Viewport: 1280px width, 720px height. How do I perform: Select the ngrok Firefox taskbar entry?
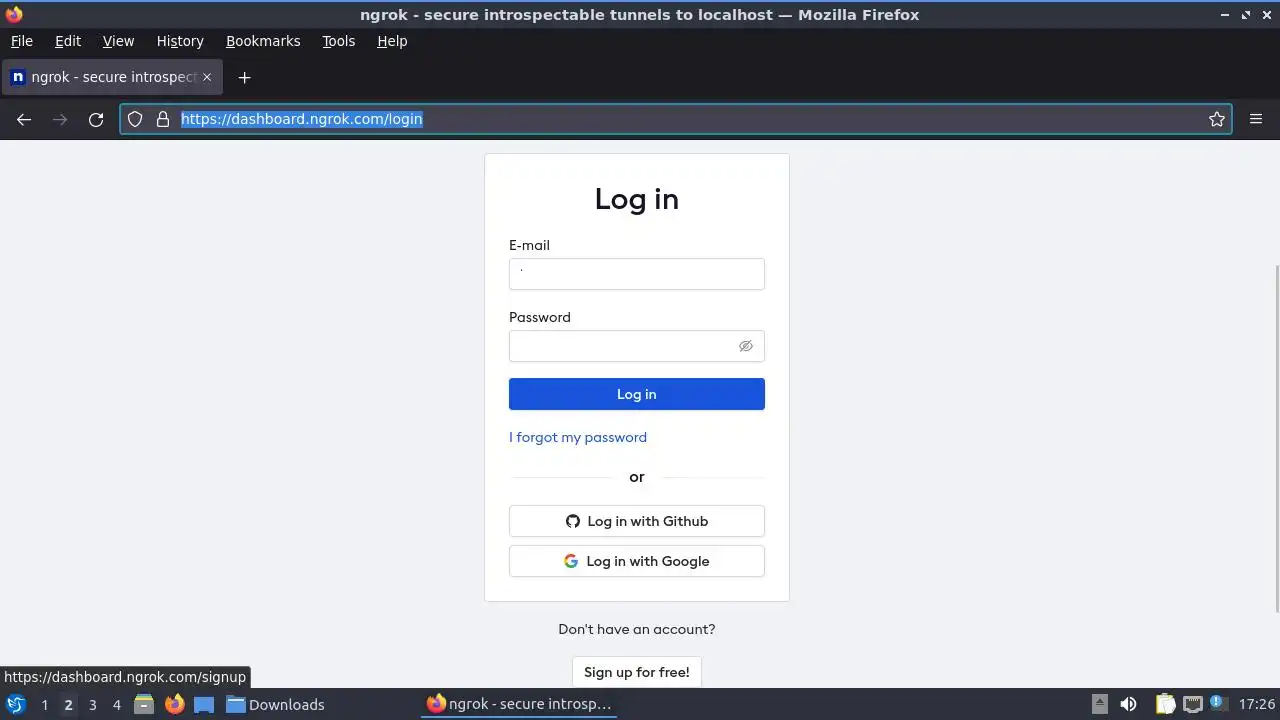tap(519, 704)
